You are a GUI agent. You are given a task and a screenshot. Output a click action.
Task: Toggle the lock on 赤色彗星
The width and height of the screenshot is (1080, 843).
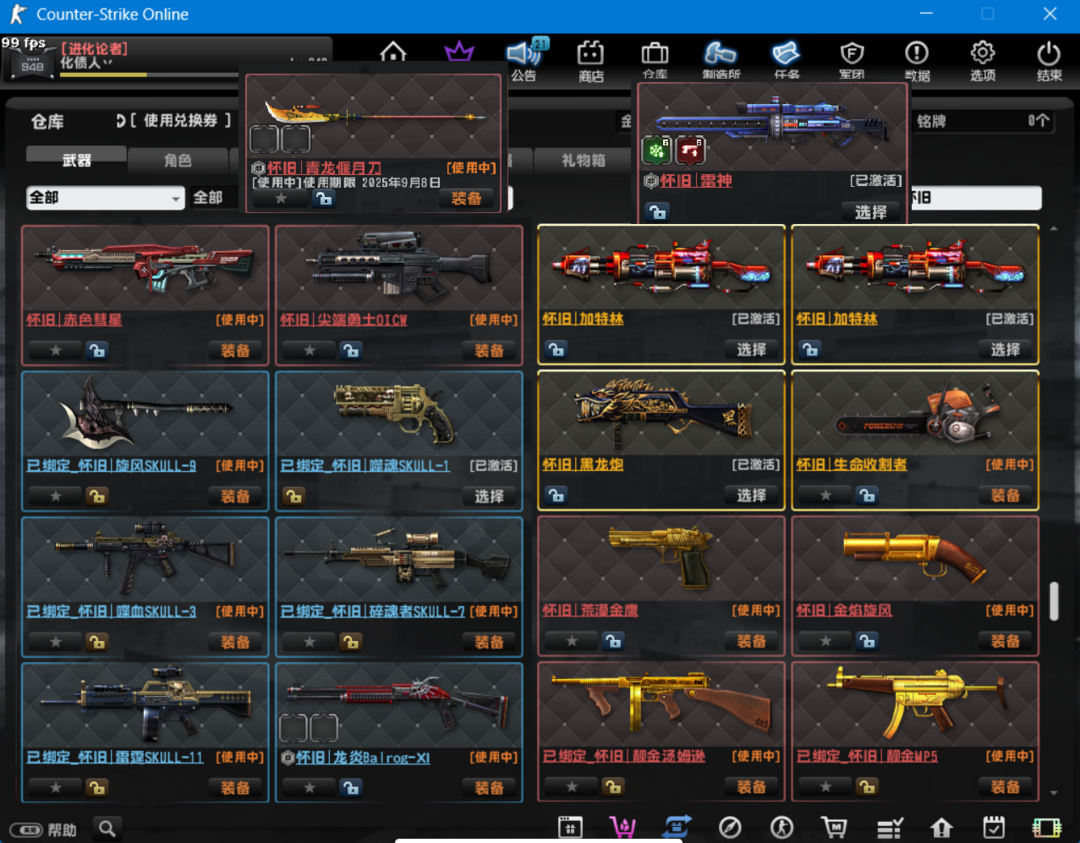97,351
